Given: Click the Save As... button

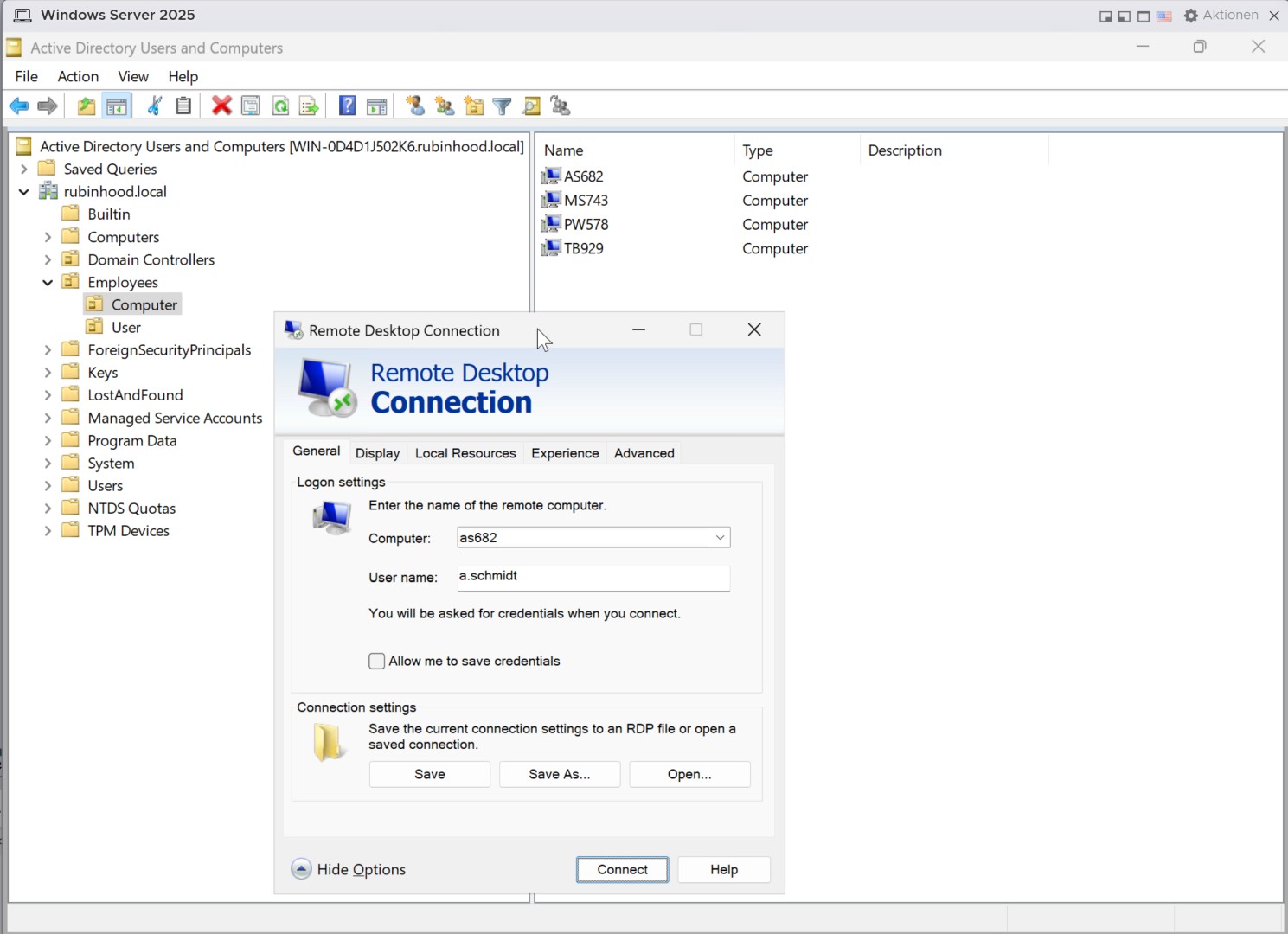Looking at the screenshot, I should [560, 774].
